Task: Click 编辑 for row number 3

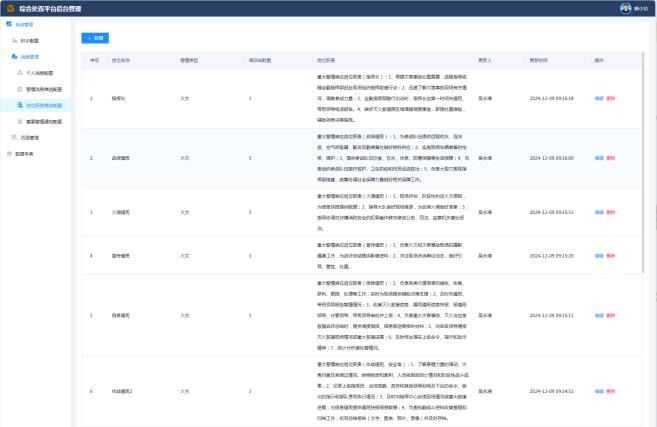Action: coord(599,213)
